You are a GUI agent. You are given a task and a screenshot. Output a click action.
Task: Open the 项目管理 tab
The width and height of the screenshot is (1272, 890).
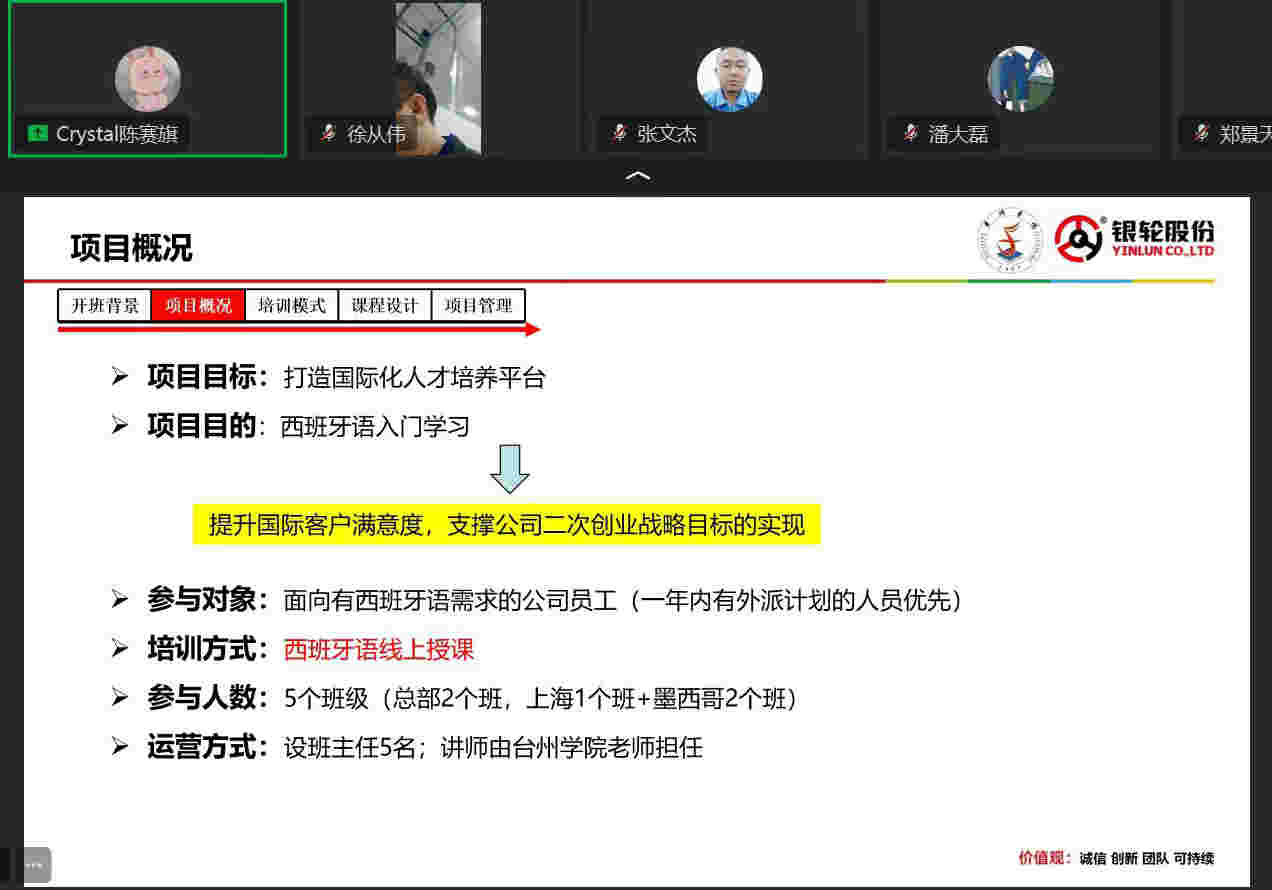[478, 306]
